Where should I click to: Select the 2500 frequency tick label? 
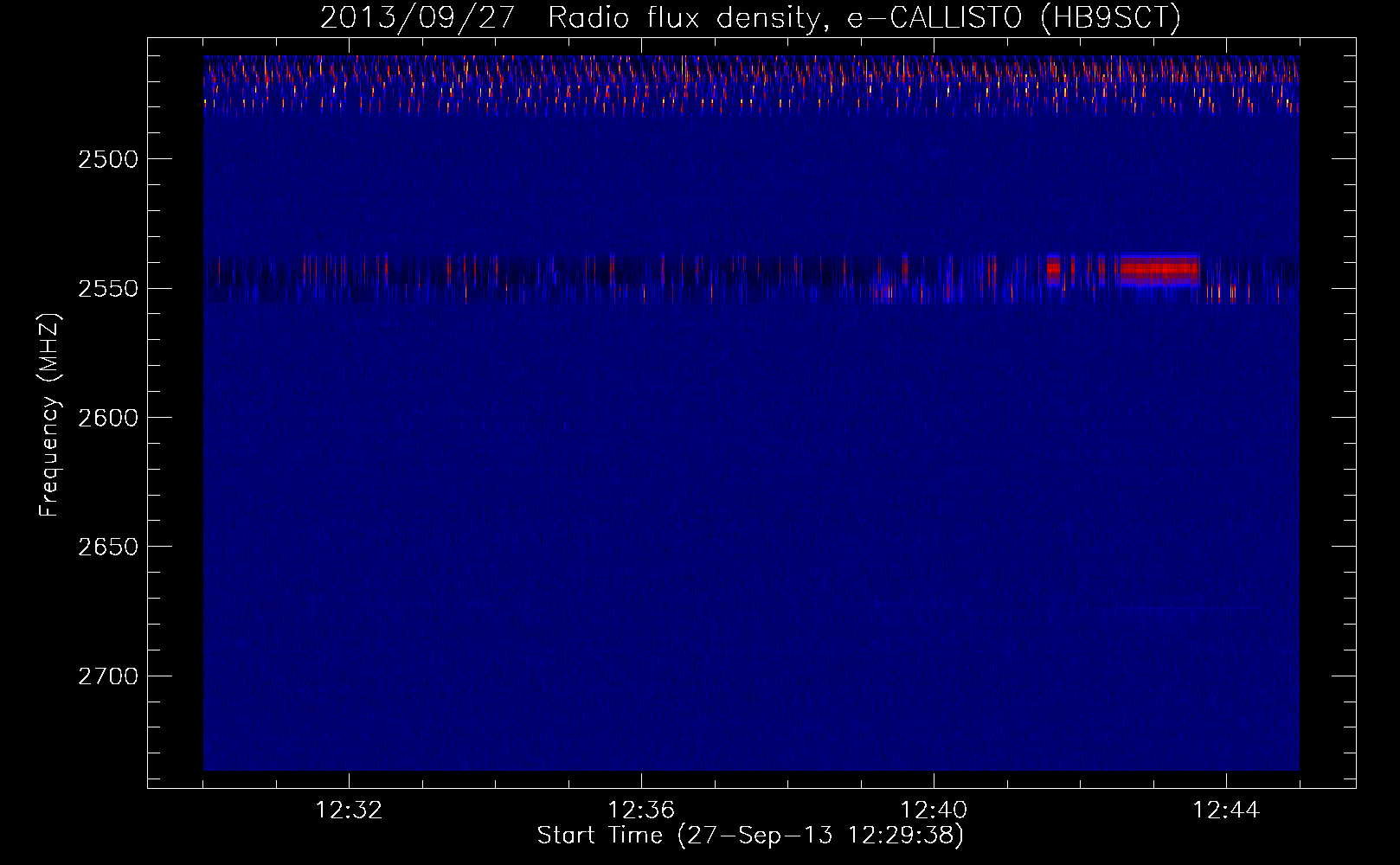(x=108, y=159)
